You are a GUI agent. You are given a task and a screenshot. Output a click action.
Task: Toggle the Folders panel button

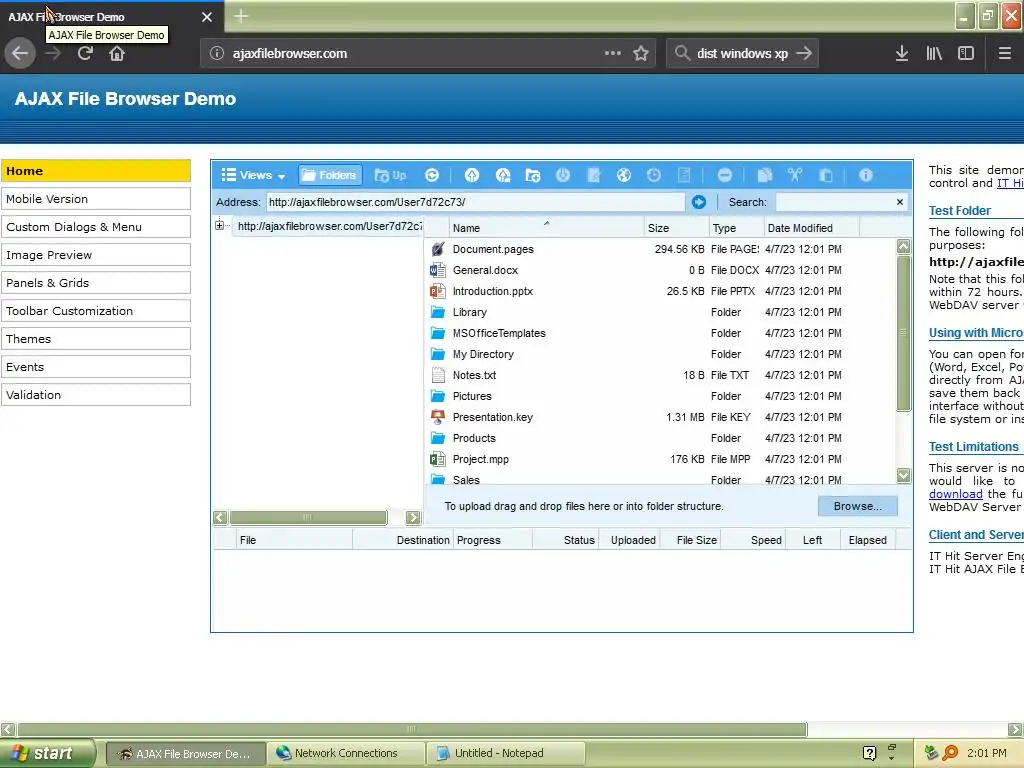pyautogui.click(x=330, y=175)
